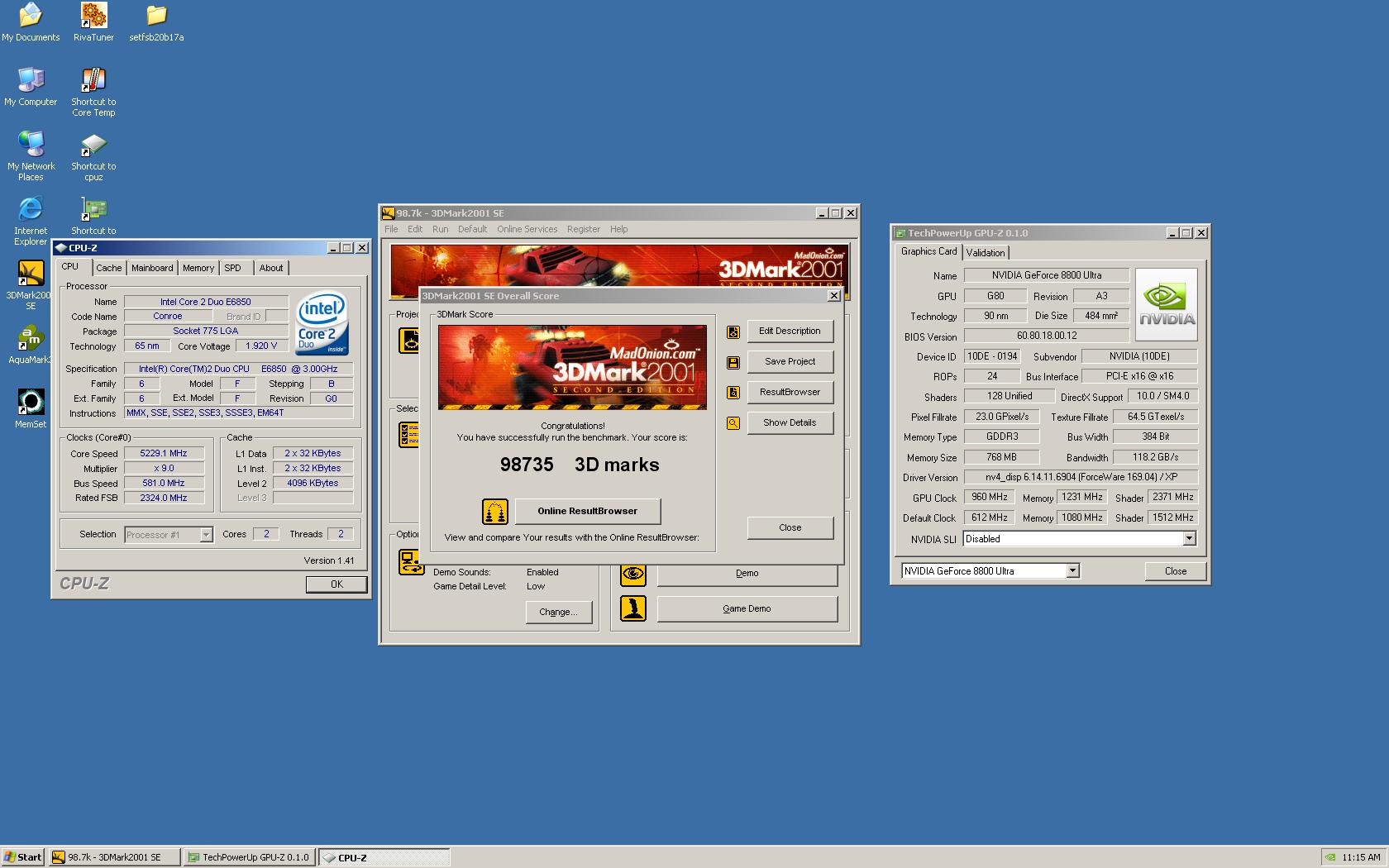
Task: Click the Game Demo player icon
Action: tap(633, 608)
